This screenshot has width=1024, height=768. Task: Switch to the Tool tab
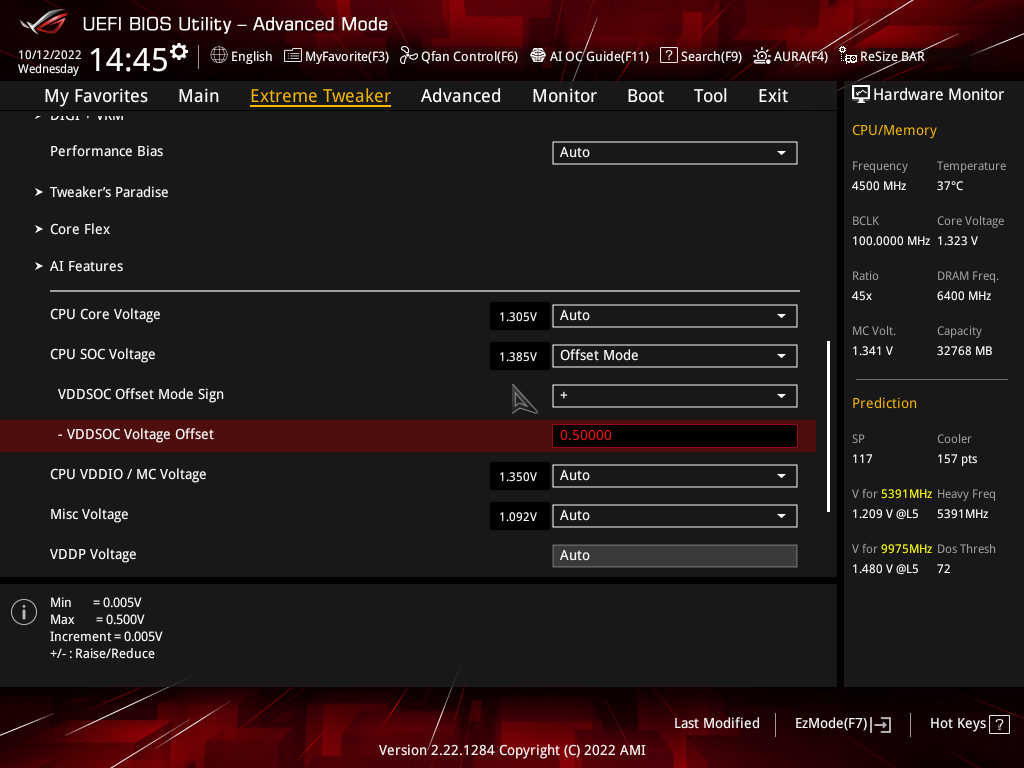711,96
